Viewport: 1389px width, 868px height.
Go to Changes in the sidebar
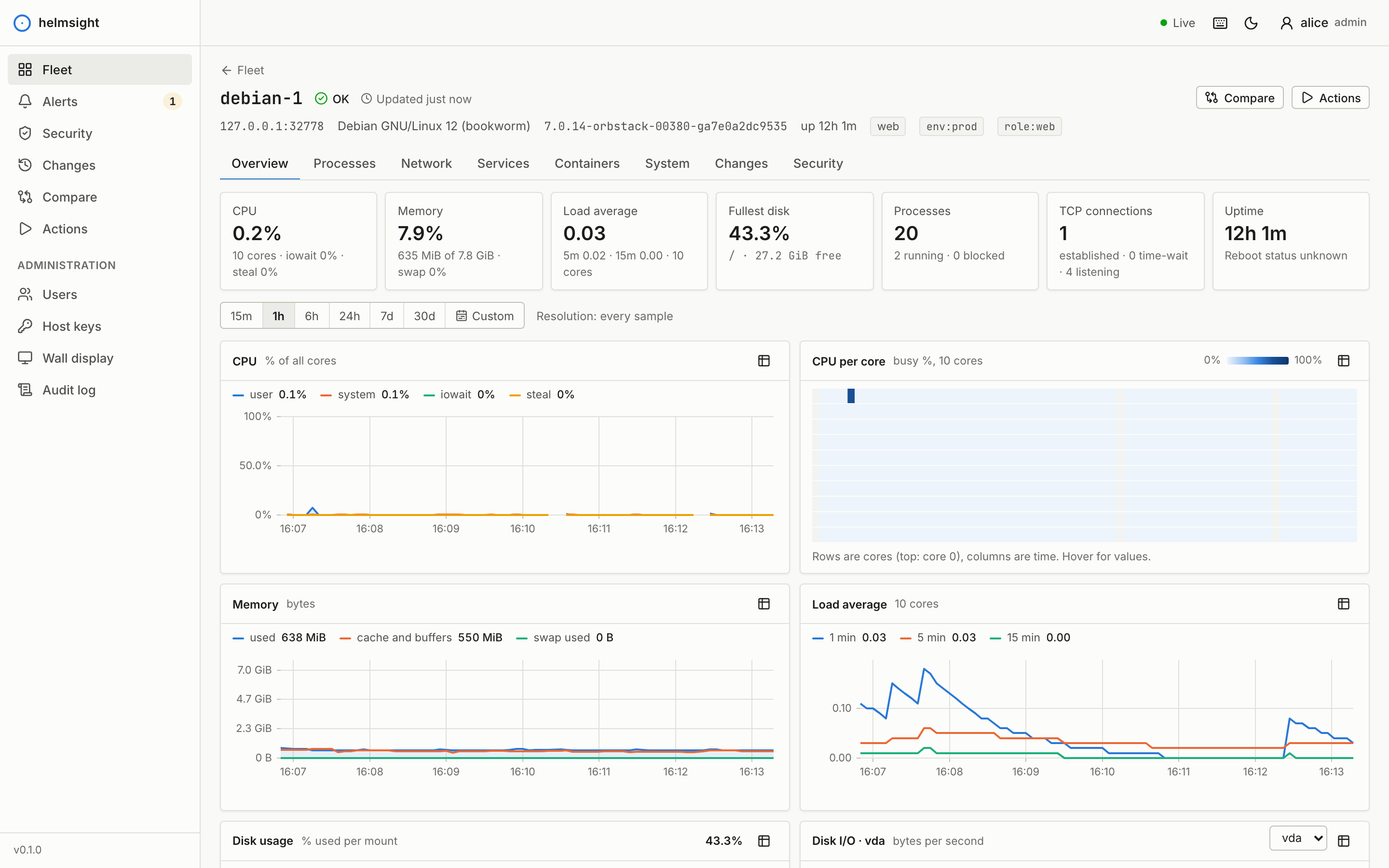click(100, 165)
